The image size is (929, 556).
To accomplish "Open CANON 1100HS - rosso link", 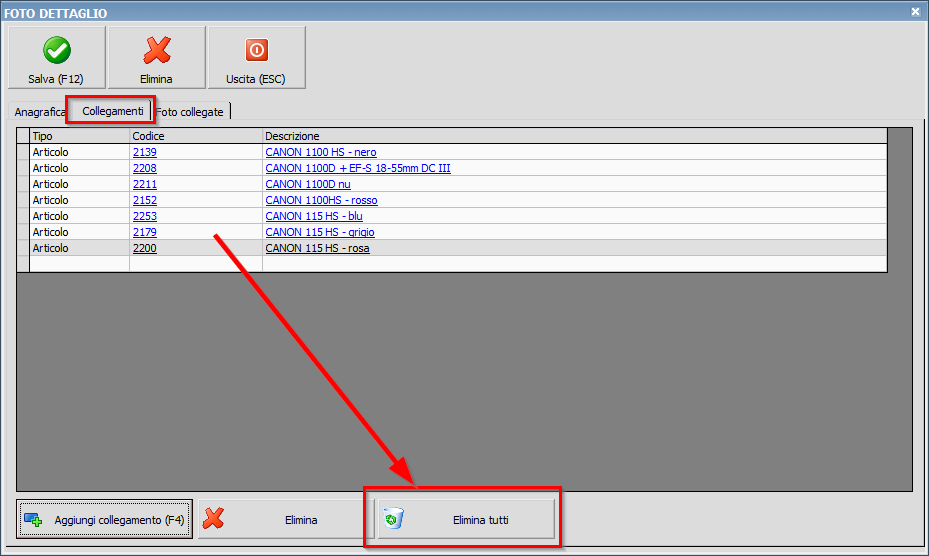I will tap(321, 200).
